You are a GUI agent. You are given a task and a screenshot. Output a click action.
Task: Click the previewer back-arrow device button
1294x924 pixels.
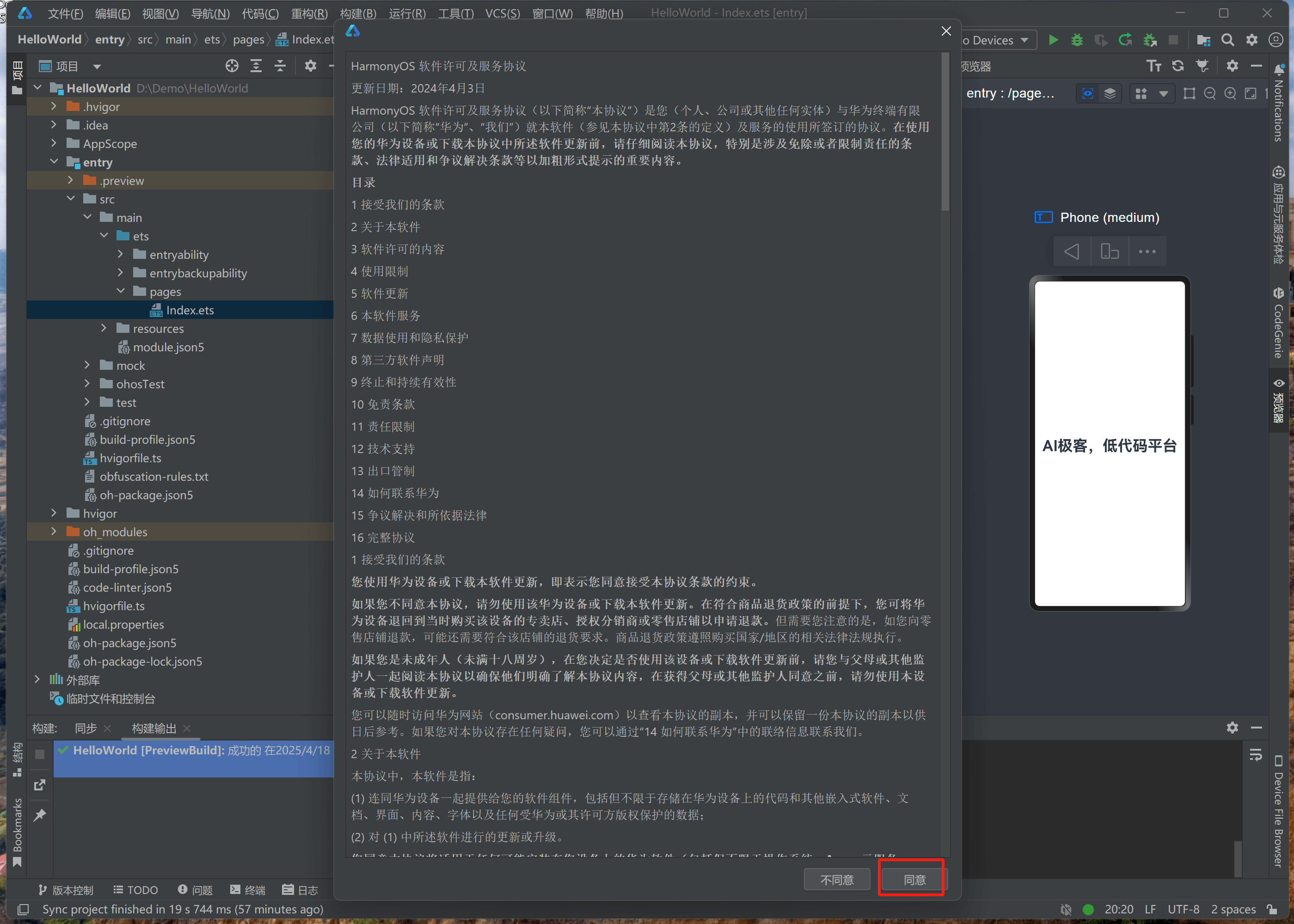coord(1072,251)
